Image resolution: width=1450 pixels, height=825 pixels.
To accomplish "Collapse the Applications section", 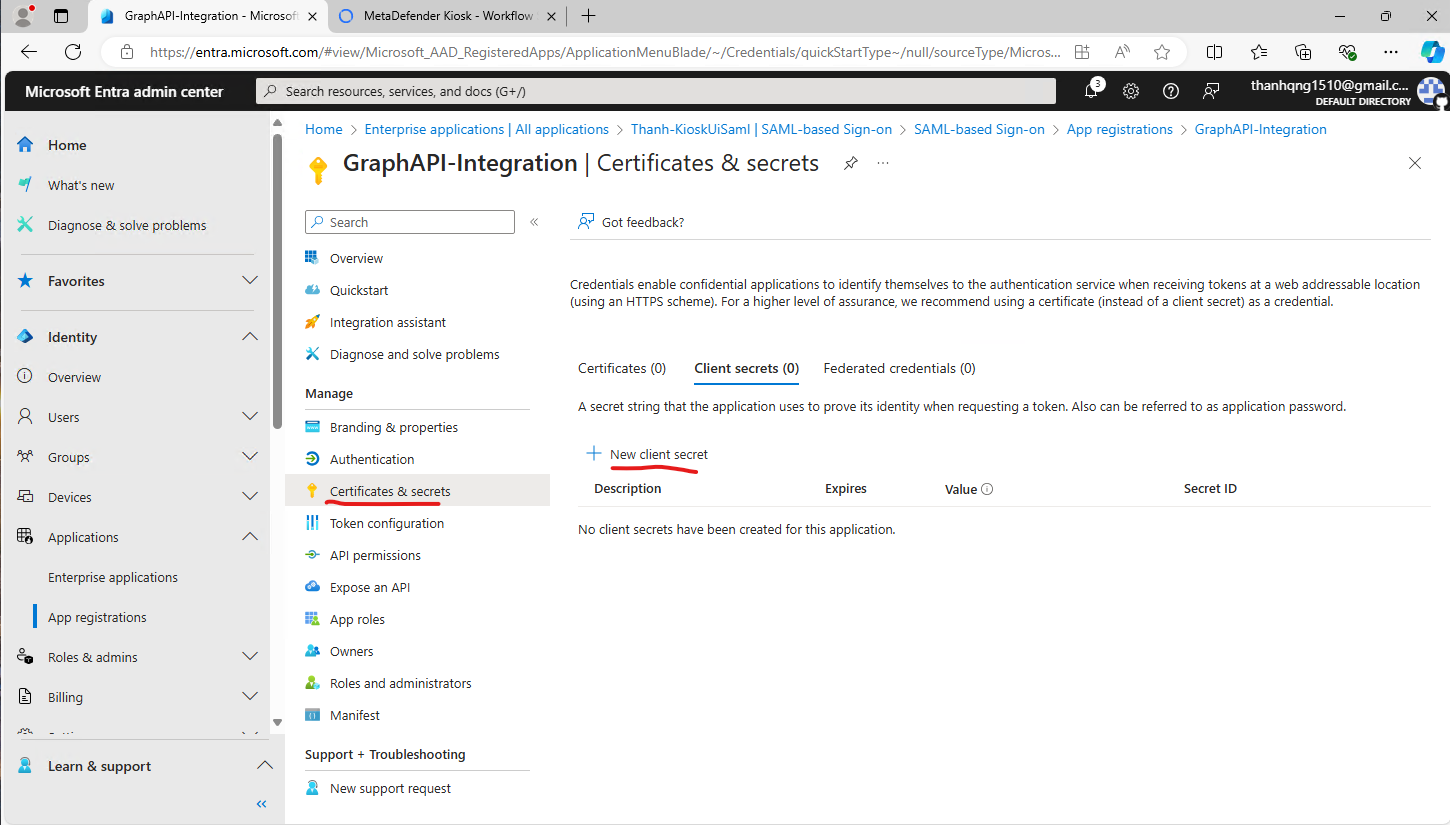I will coord(250,537).
